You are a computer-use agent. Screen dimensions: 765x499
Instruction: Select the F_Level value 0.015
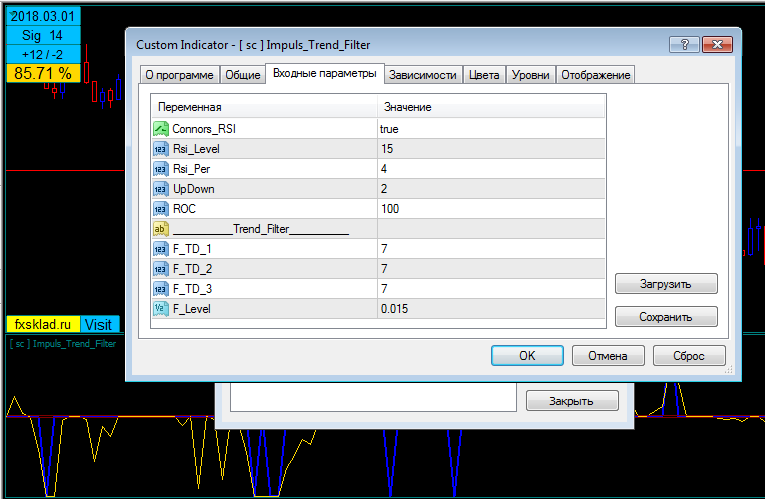[x=491, y=309]
